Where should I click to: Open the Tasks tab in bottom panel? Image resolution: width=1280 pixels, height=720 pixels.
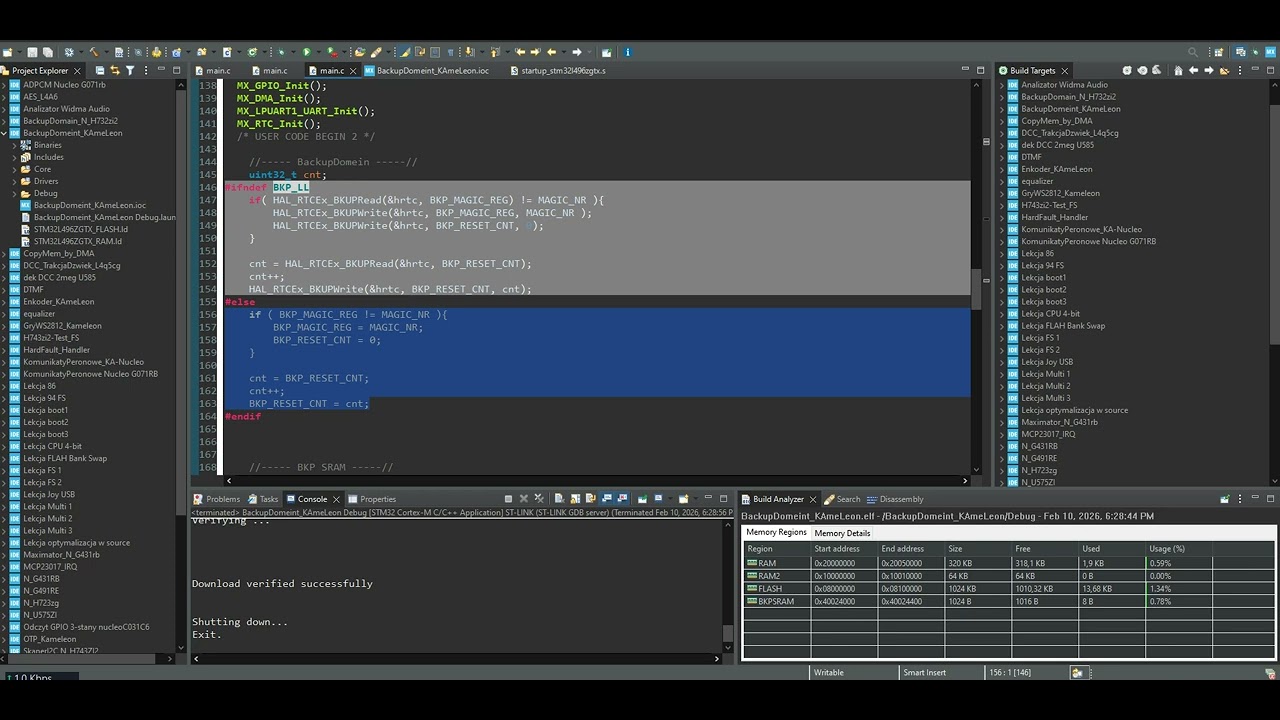[x=263, y=499]
